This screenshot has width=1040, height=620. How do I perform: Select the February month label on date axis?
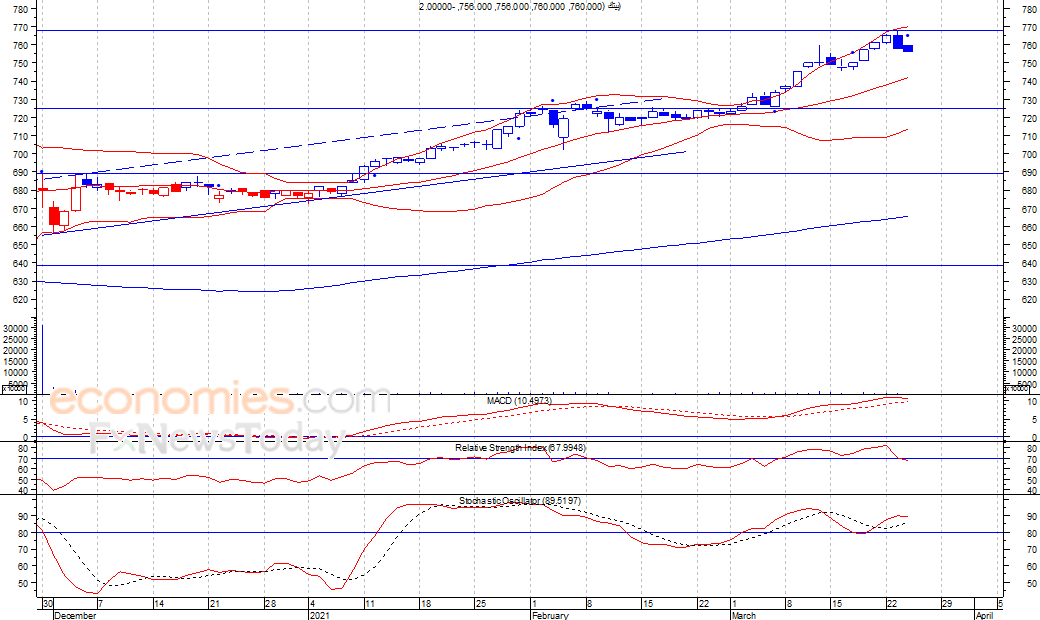tap(550, 615)
